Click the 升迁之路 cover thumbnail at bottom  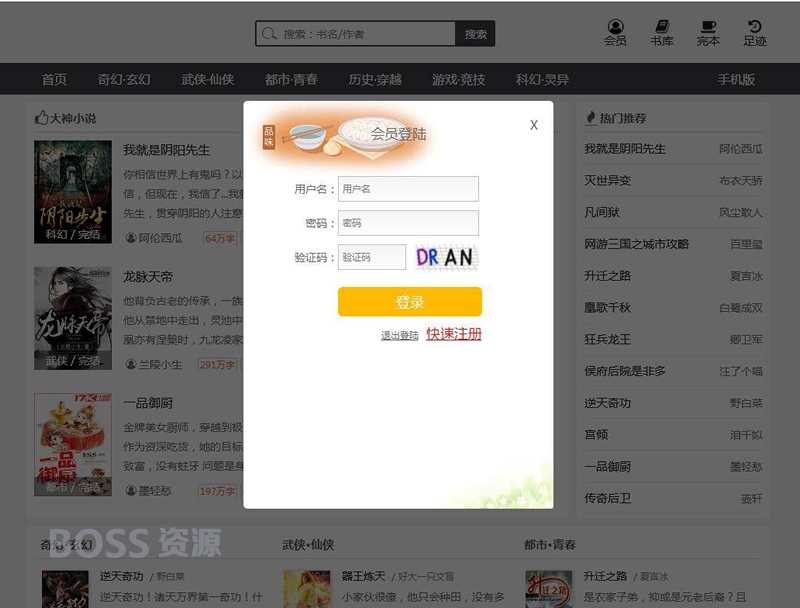[548, 589]
